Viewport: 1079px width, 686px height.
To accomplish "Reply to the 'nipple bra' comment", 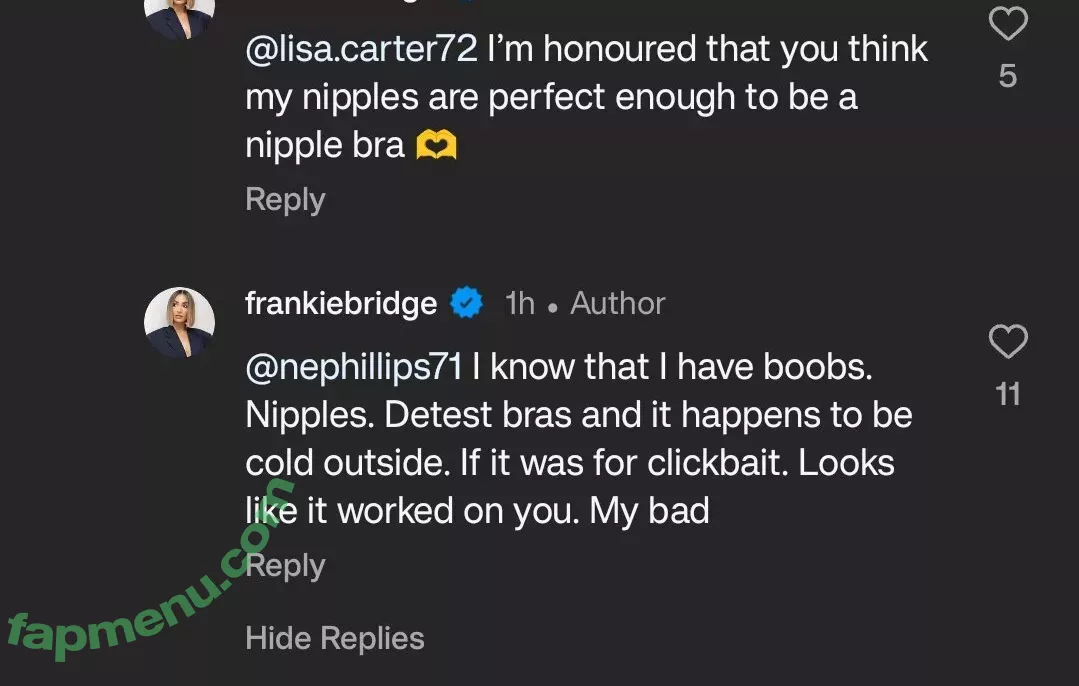I will (x=285, y=199).
